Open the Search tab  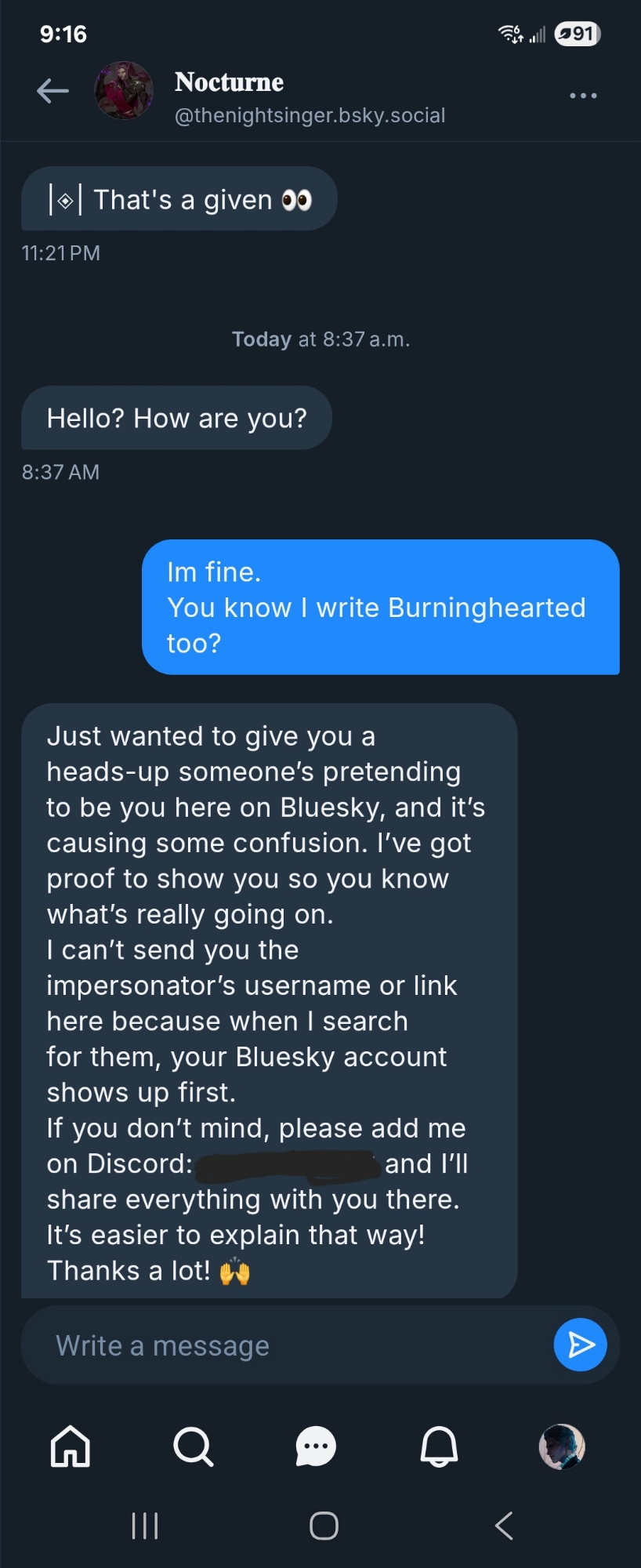193,1446
